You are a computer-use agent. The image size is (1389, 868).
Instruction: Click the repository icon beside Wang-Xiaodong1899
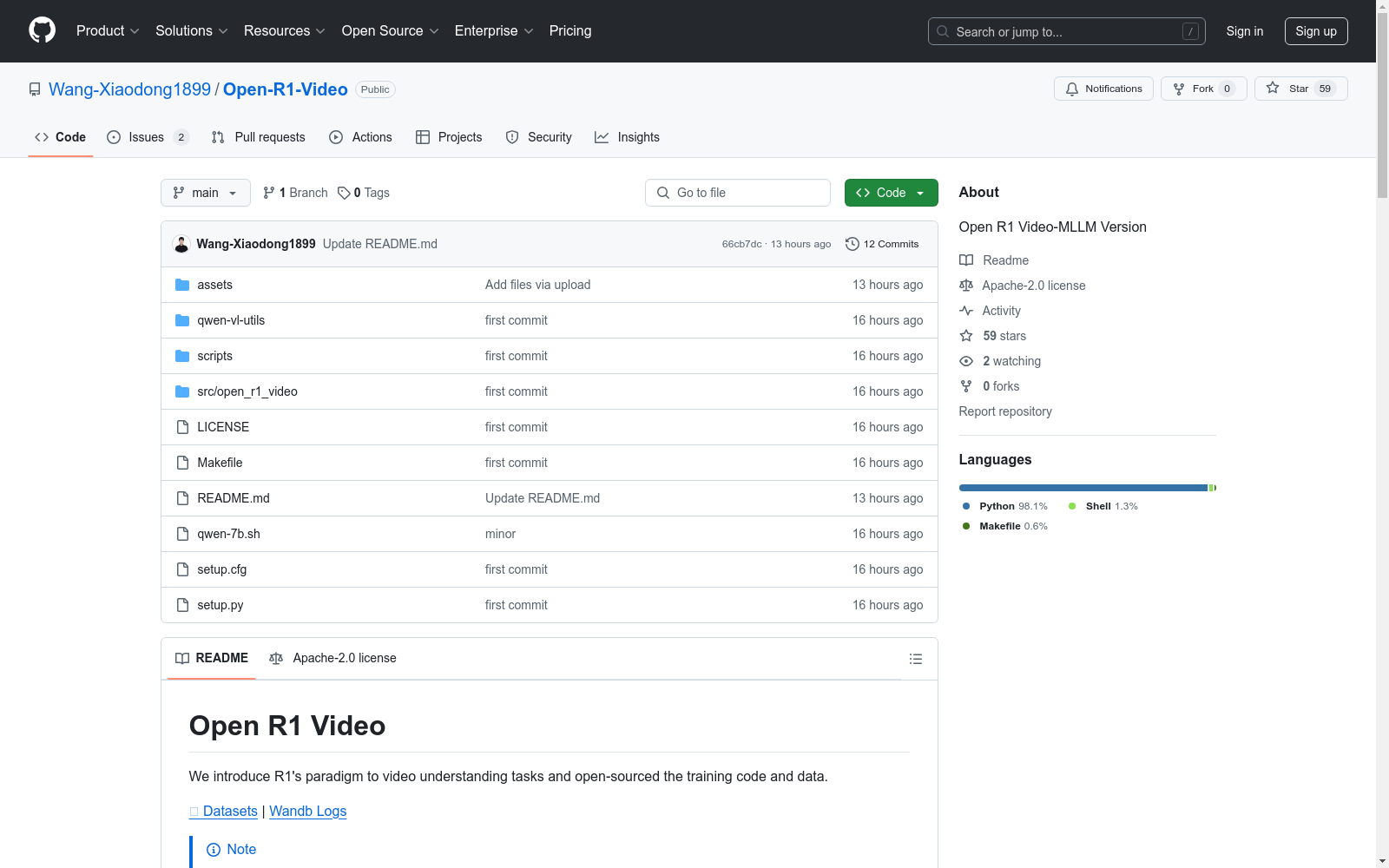coord(35,89)
